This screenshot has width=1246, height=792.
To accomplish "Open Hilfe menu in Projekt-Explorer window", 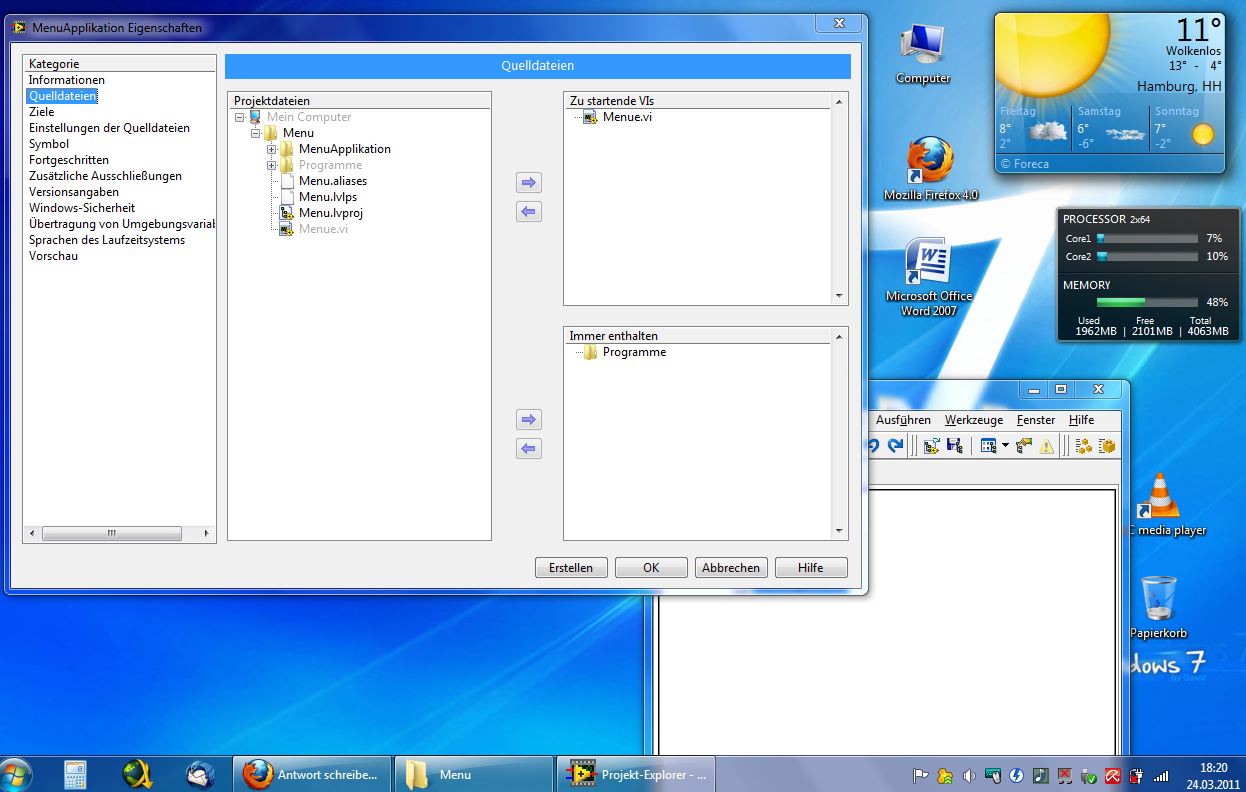I will (1081, 420).
